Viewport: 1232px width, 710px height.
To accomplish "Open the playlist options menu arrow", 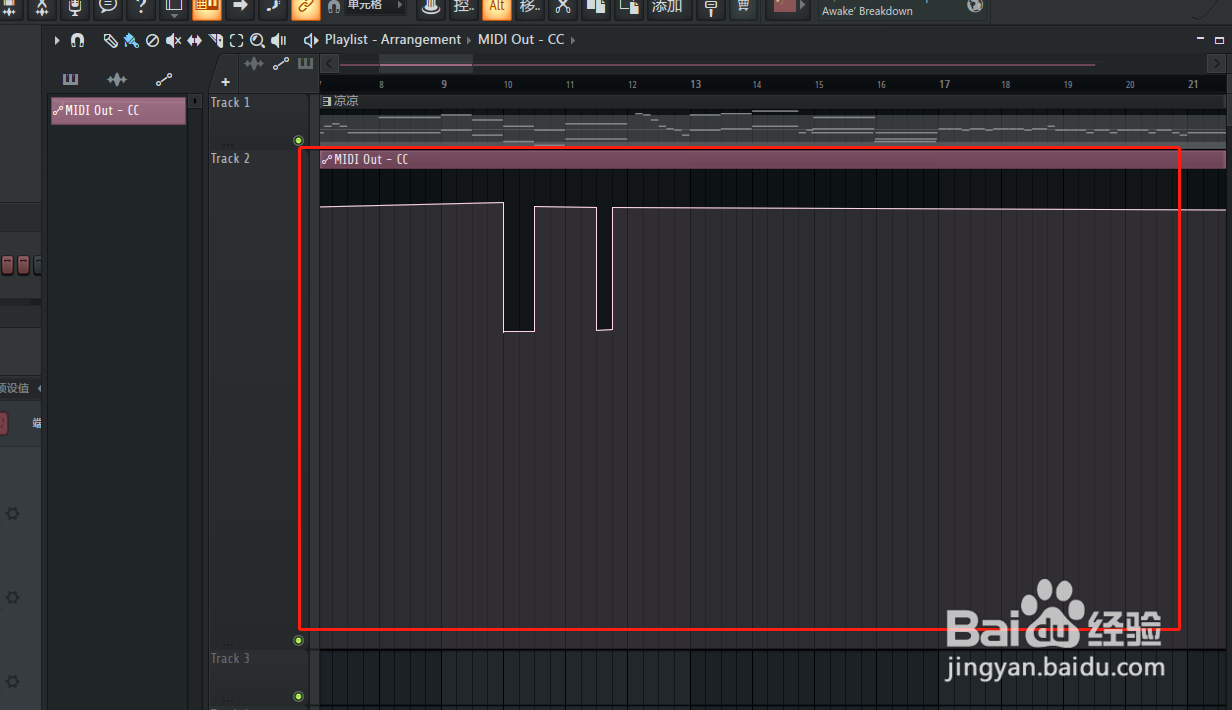I will [x=57, y=40].
